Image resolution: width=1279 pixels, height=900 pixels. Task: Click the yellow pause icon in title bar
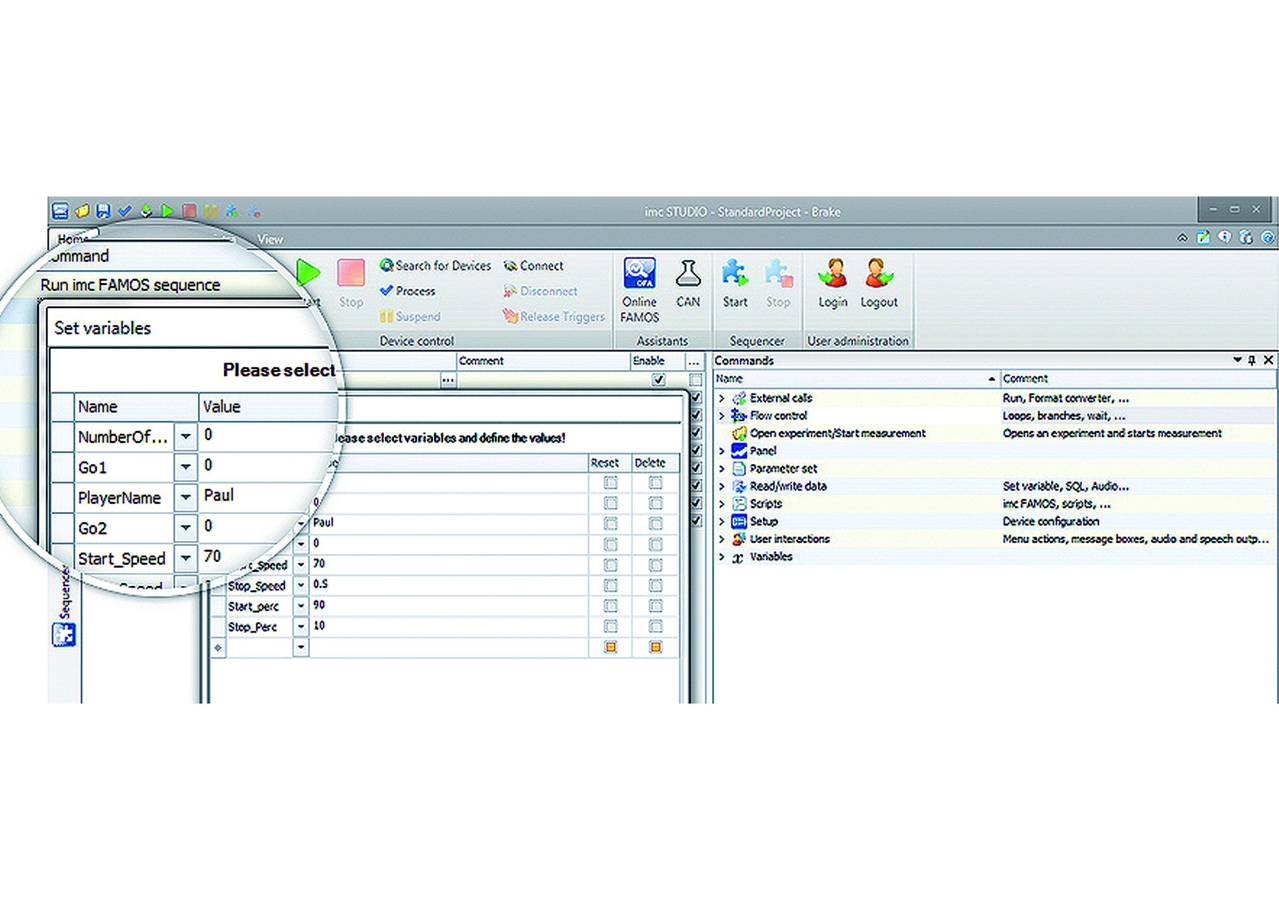pyautogui.click(x=210, y=211)
